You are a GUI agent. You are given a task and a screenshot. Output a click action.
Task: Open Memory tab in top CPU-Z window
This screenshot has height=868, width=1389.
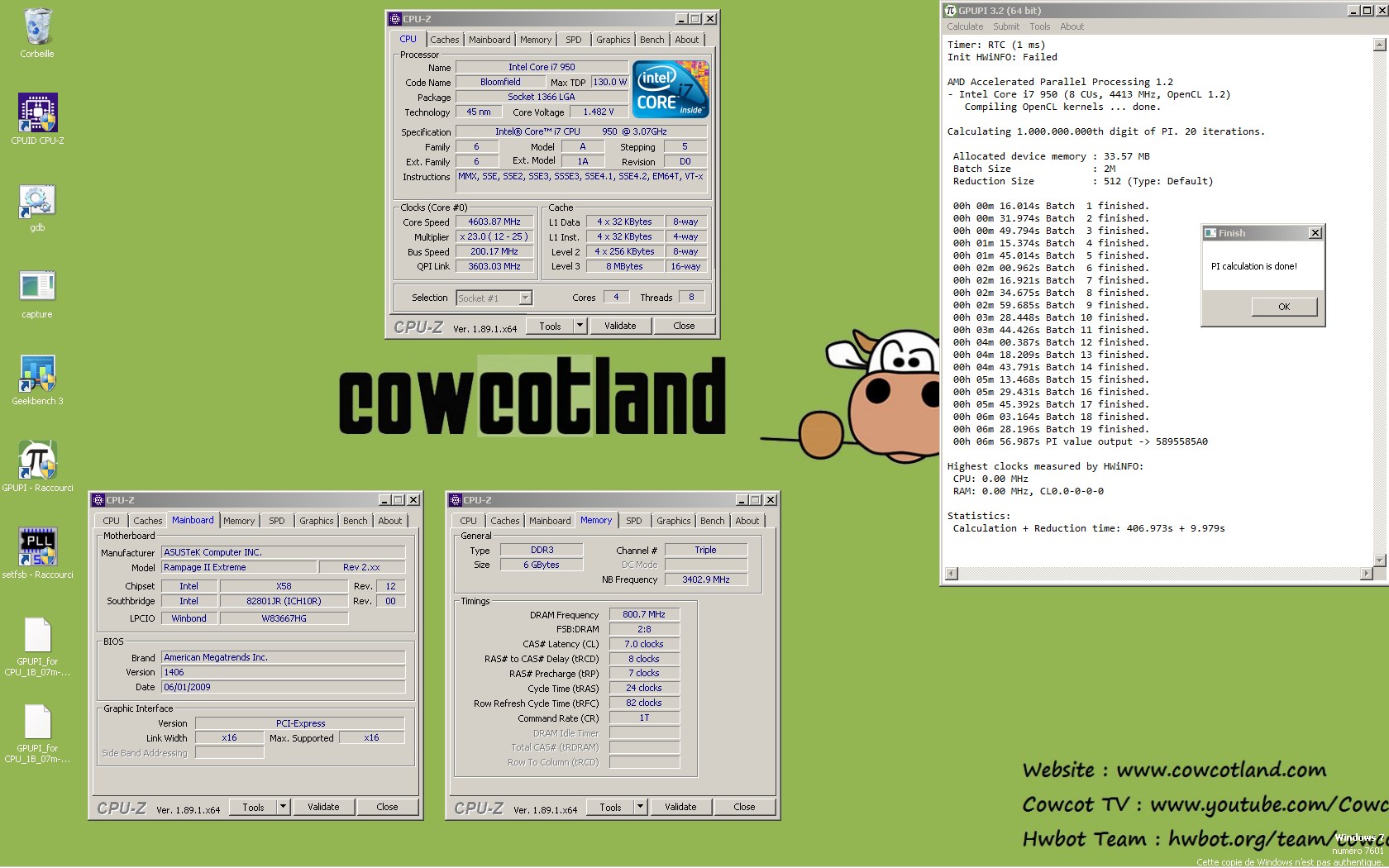(x=536, y=40)
